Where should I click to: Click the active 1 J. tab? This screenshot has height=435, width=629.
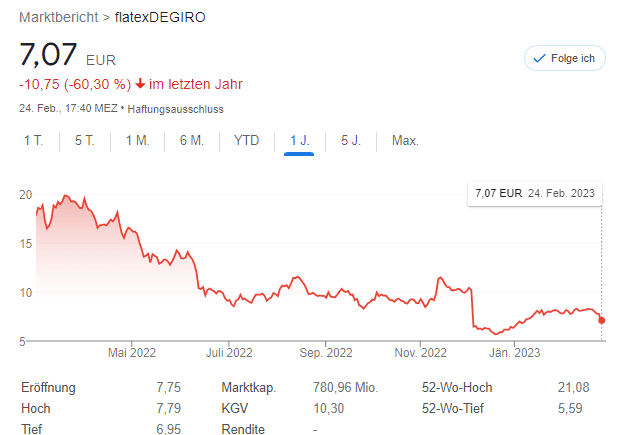tap(299, 140)
